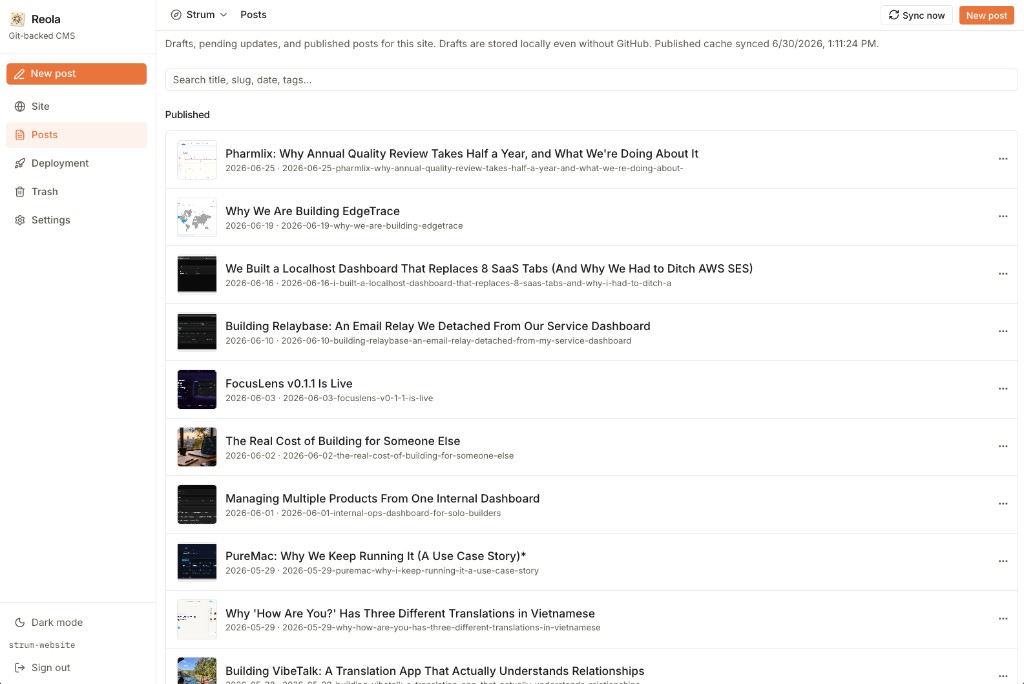Open more options for Localhost Dashboard post
1024x684 pixels.
tap(1002, 274)
